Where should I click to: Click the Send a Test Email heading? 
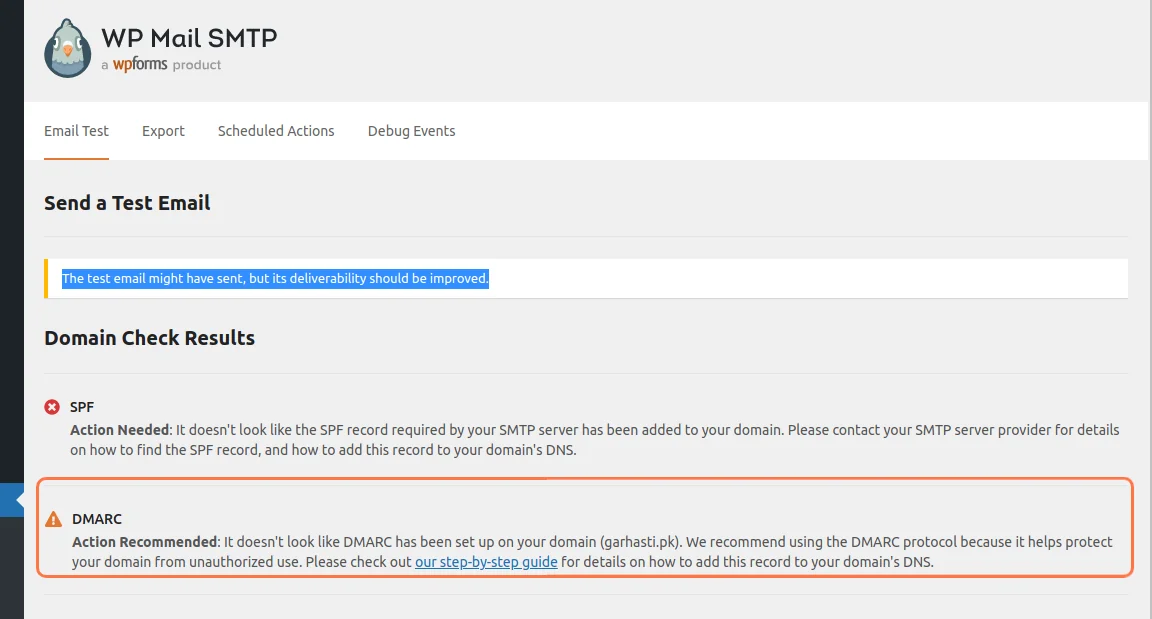[x=127, y=202]
